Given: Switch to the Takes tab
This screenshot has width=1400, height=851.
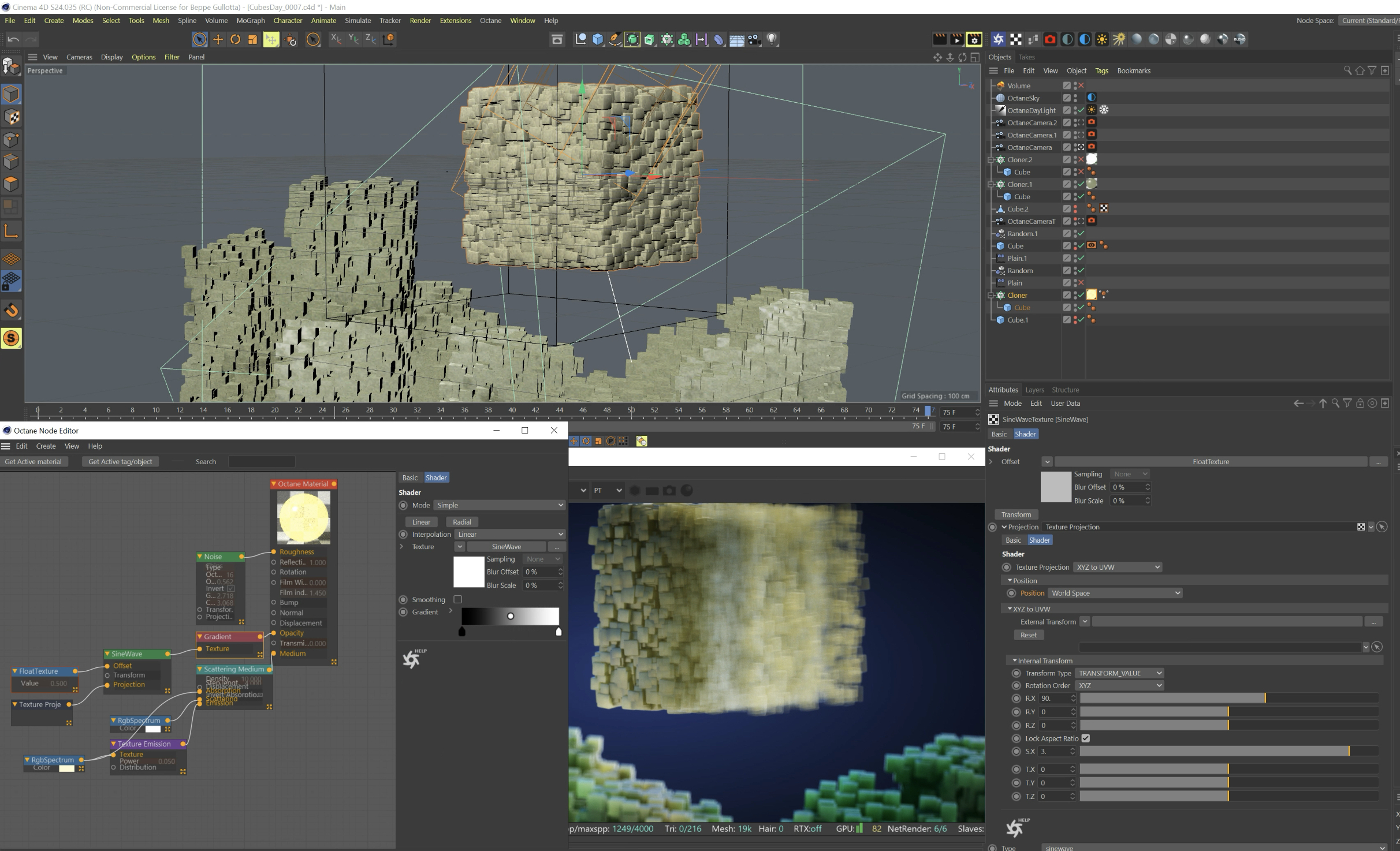Looking at the screenshot, I should (x=1026, y=57).
